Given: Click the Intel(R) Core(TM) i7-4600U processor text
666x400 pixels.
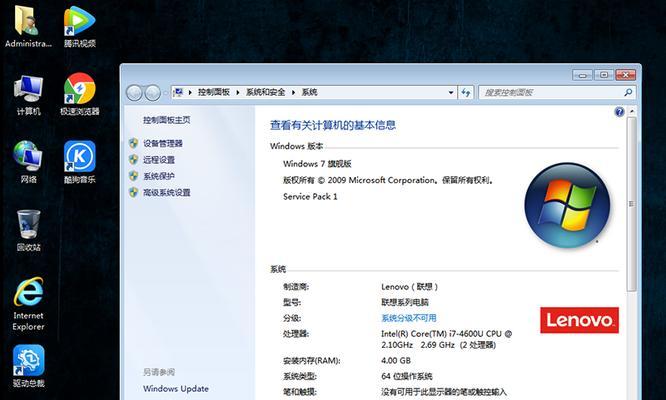Looking at the screenshot, I should click(446, 339).
